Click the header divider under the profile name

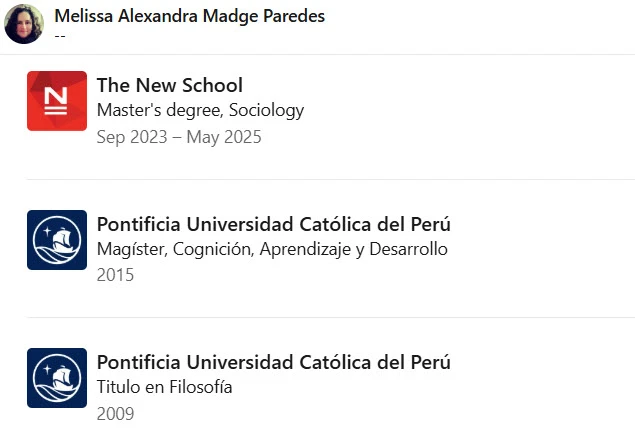(318, 54)
